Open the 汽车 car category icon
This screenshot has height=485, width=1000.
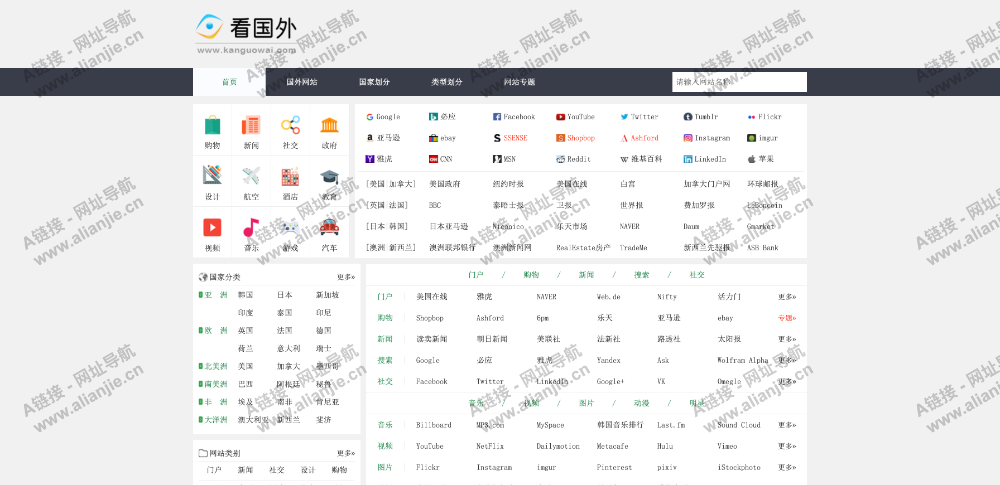coord(329,227)
